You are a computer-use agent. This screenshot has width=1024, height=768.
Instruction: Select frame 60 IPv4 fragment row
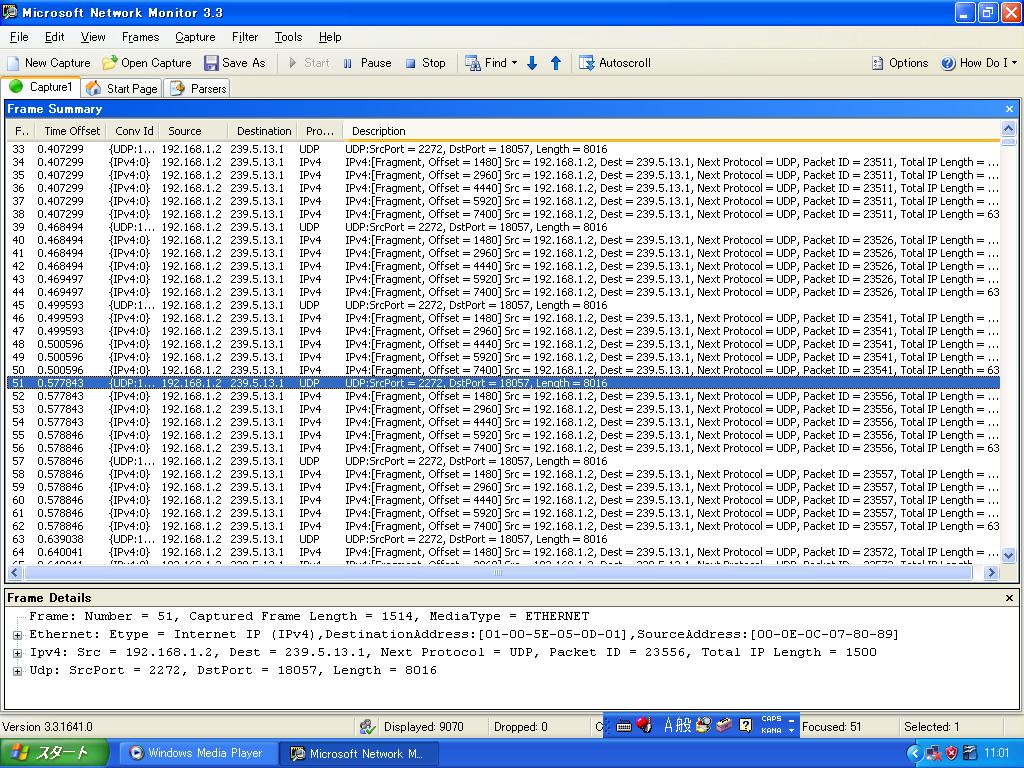point(503,500)
